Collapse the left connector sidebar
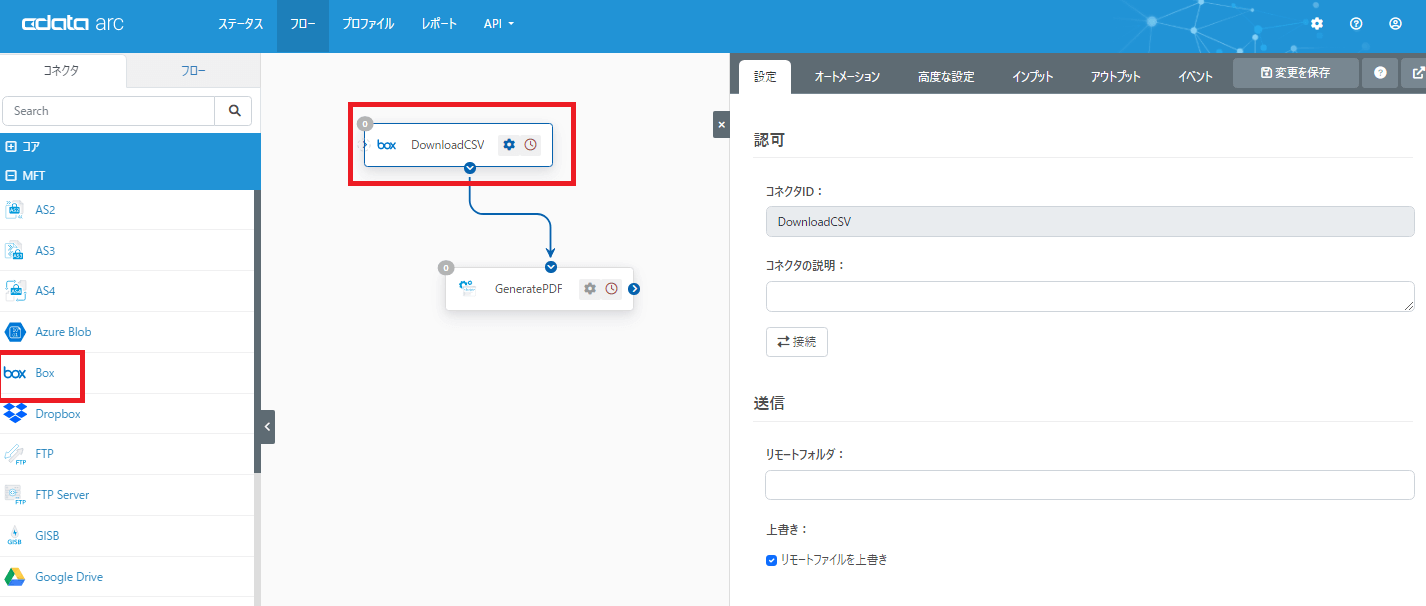The width and height of the screenshot is (1426, 606). (267, 427)
